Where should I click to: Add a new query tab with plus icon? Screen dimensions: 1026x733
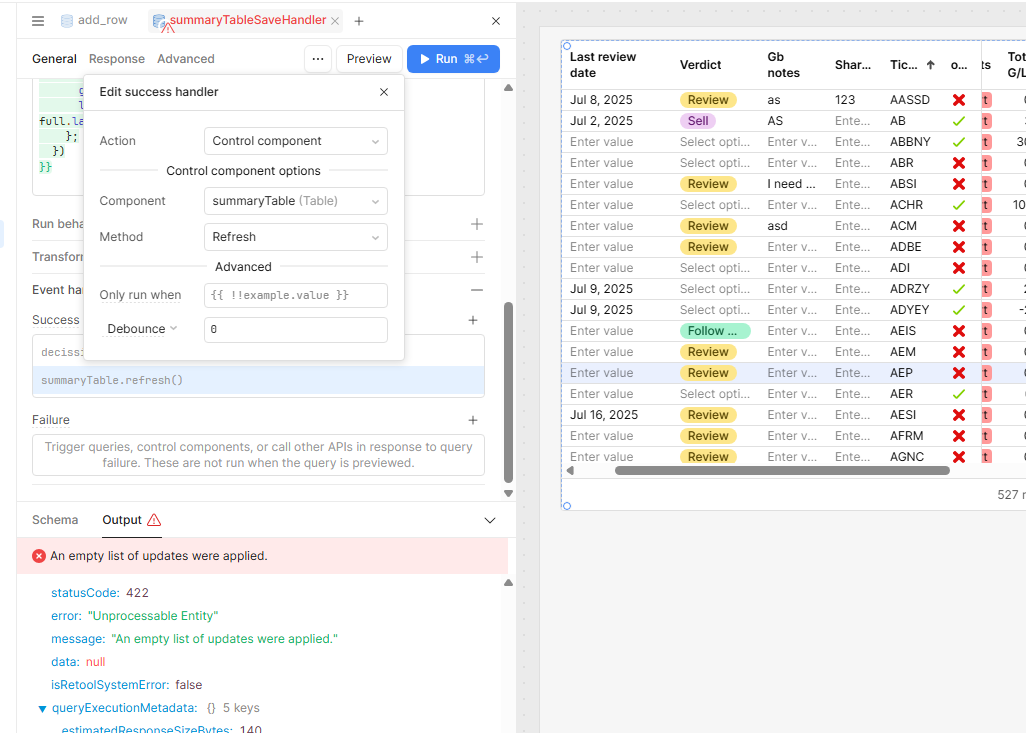point(359,21)
